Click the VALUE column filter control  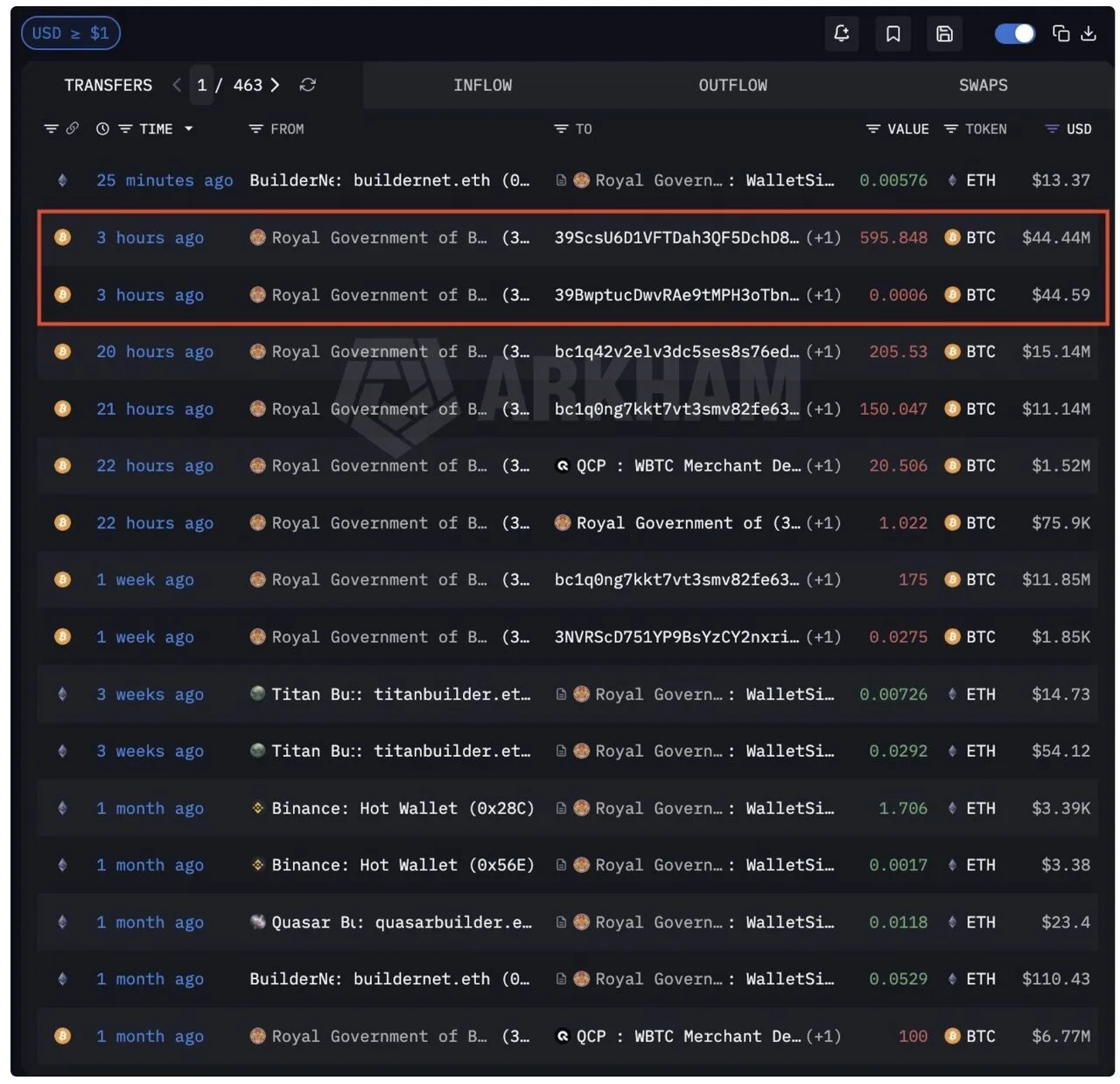click(x=873, y=129)
